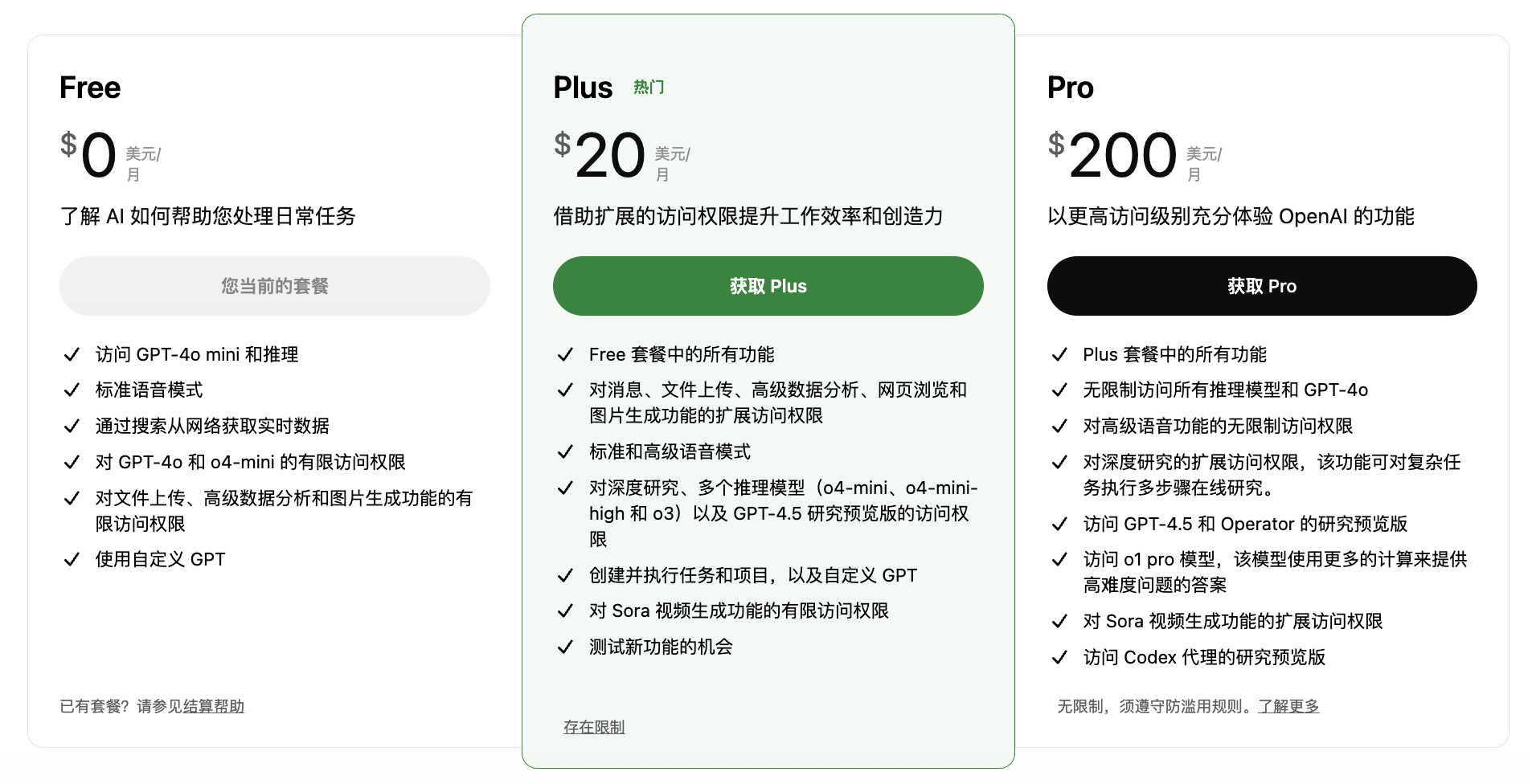
Task: Click the green 获取 Plus button
Action: (x=768, y=286)
